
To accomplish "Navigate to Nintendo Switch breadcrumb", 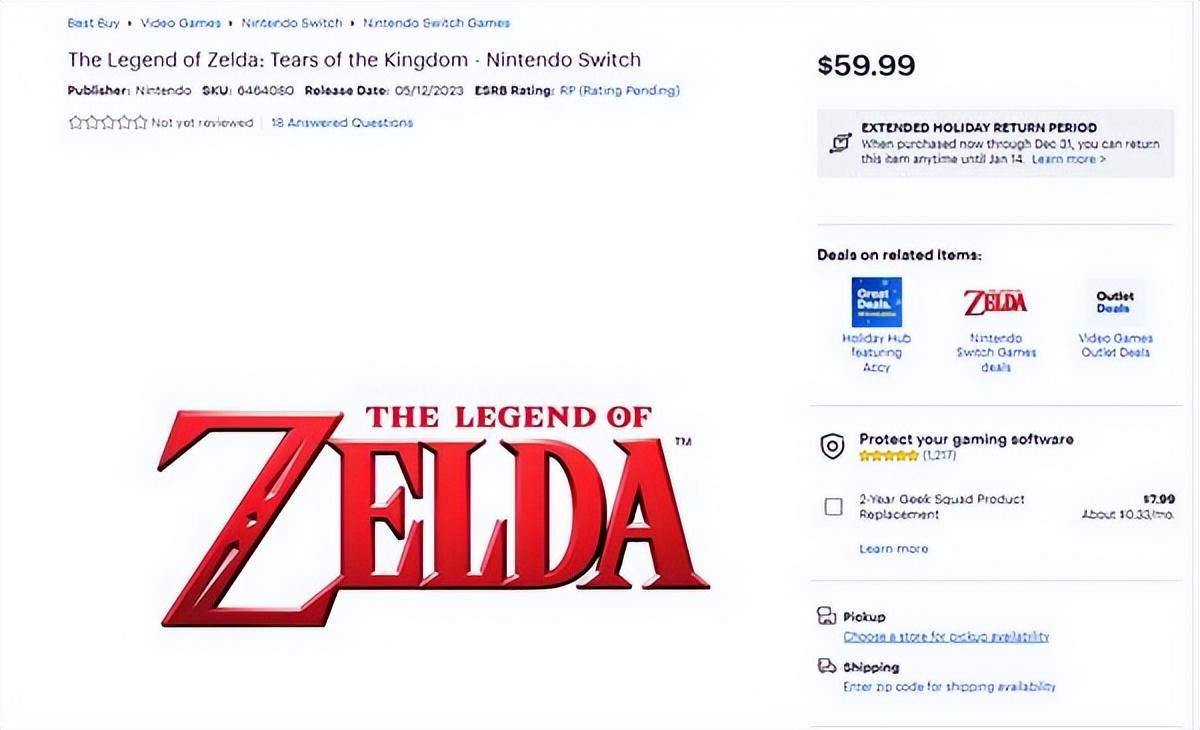I will click(x=292, y=22).
